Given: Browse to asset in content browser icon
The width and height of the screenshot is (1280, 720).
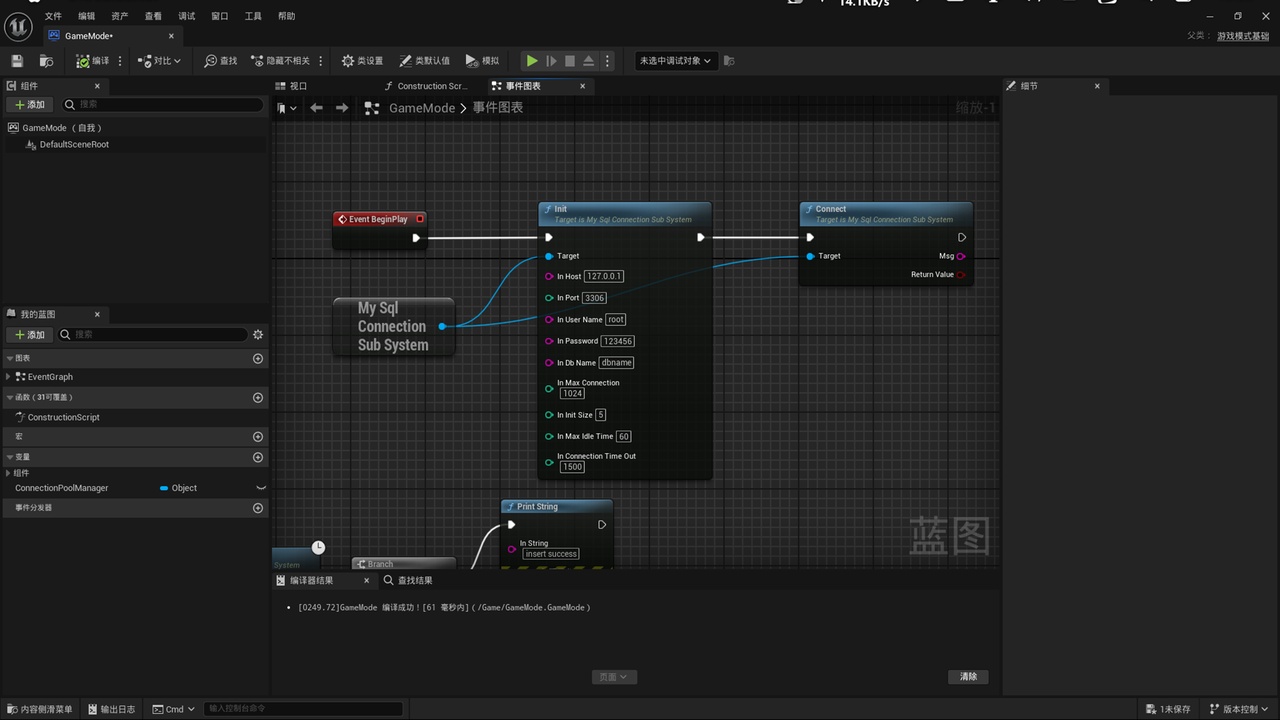Looking at the screenshot, I should [x=46, y=61].
